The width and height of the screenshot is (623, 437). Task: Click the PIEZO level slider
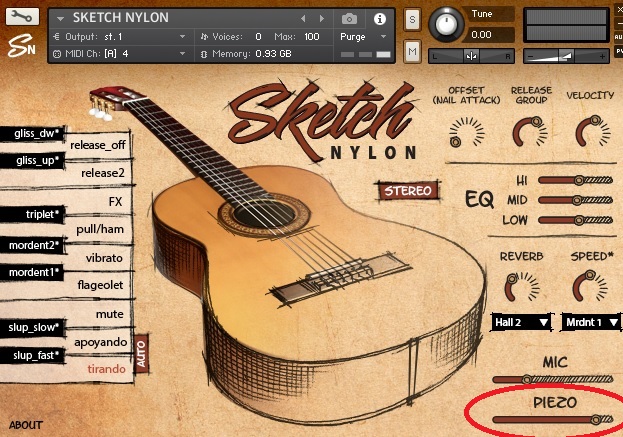tap(553, 420)
